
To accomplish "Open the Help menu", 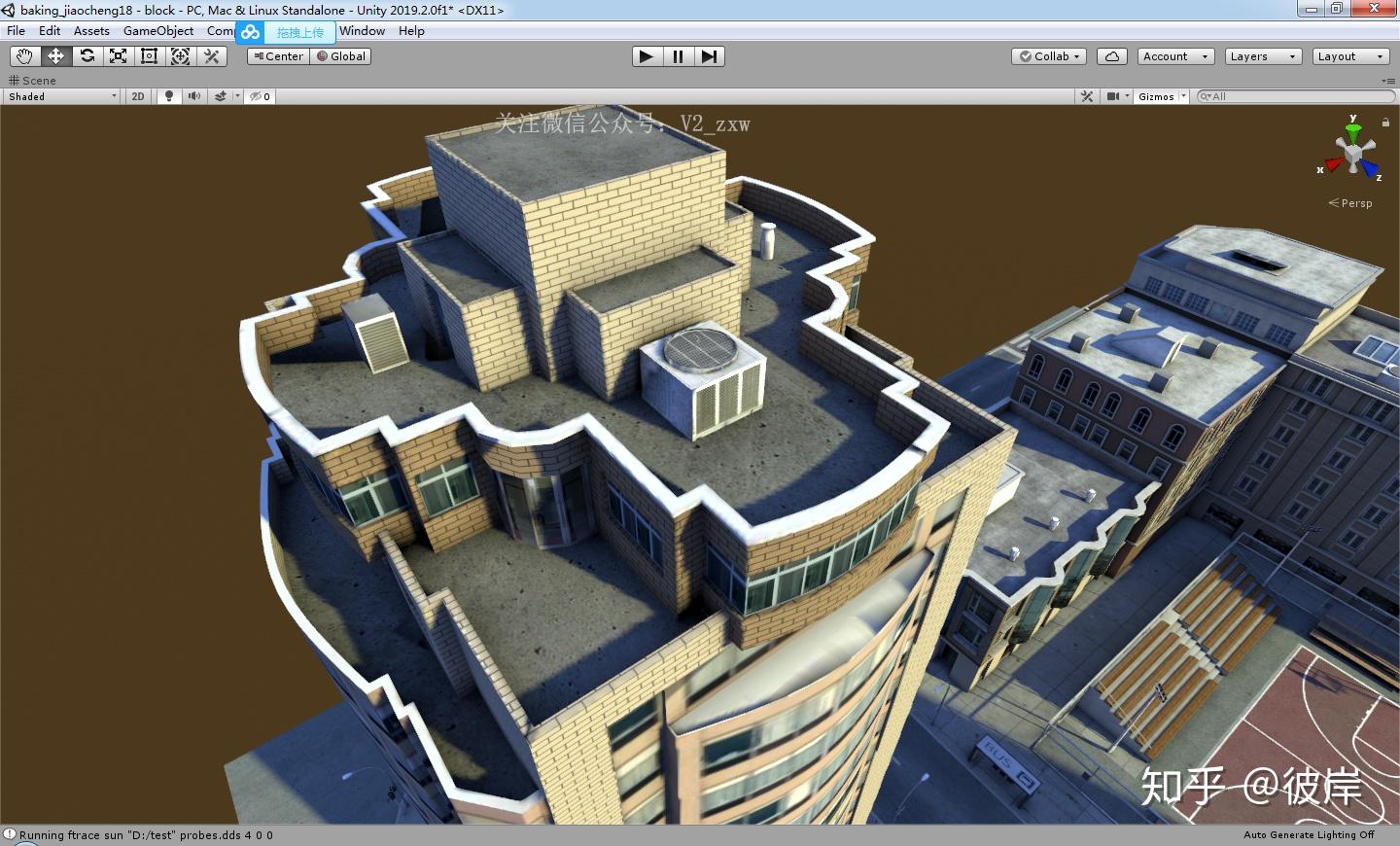I will pyautogui.click(x=411, y=31).
